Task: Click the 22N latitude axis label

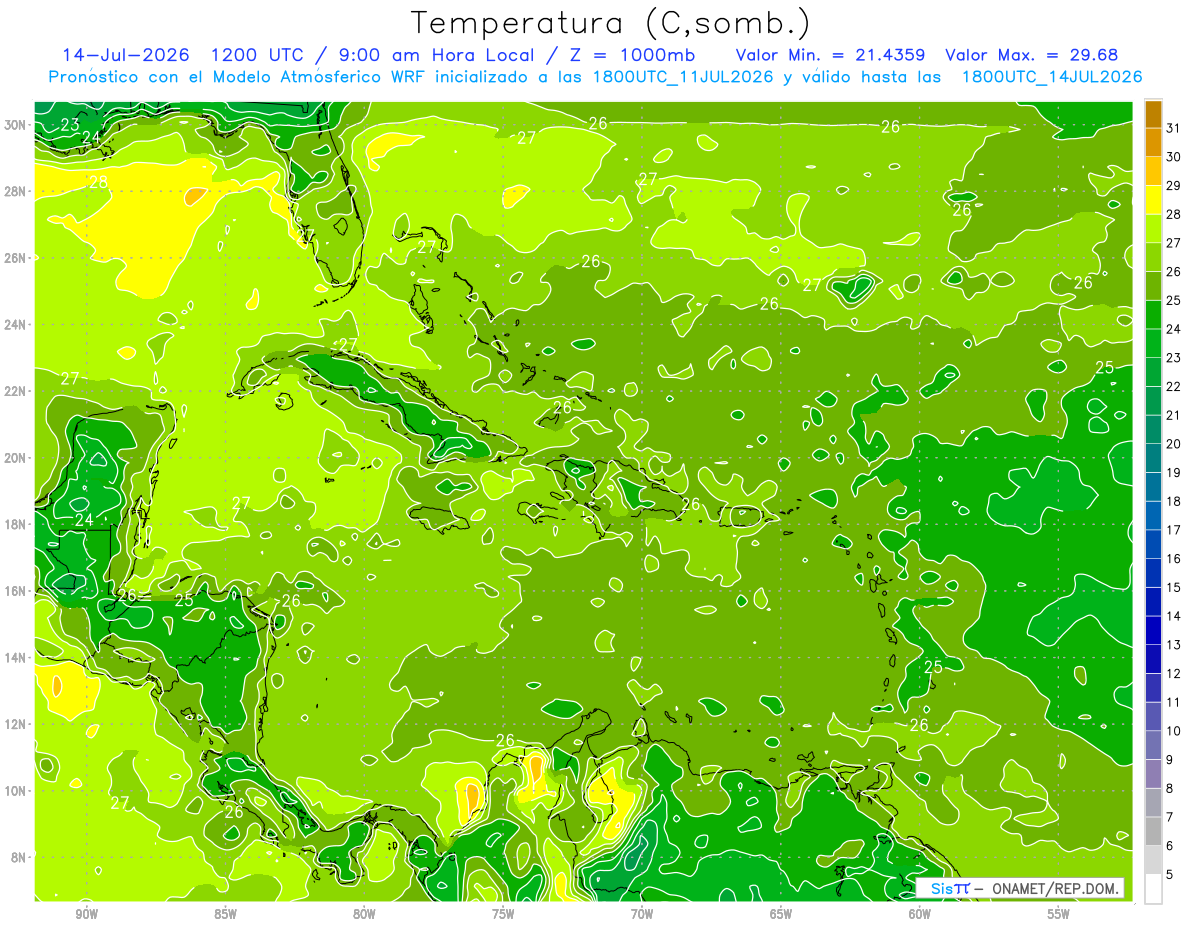Action: (x=16, y=391)
